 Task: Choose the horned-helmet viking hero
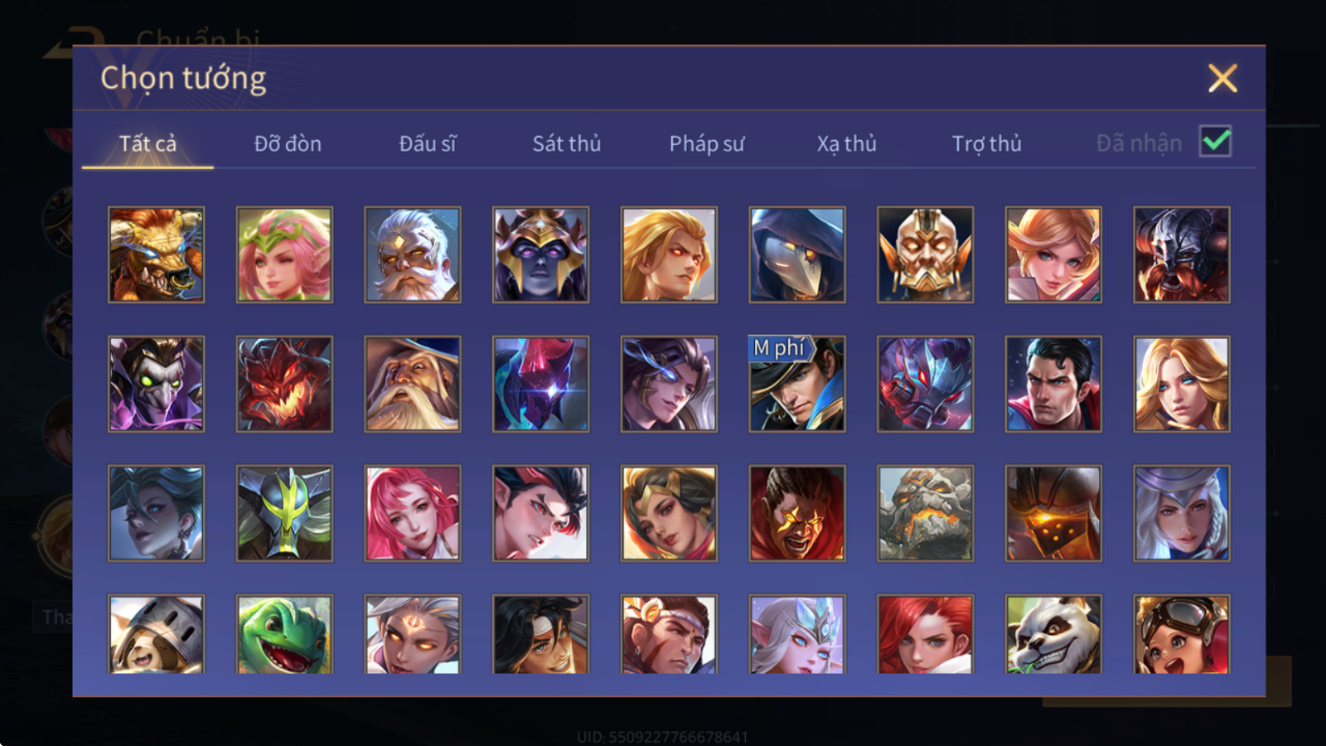[1181, 255]
